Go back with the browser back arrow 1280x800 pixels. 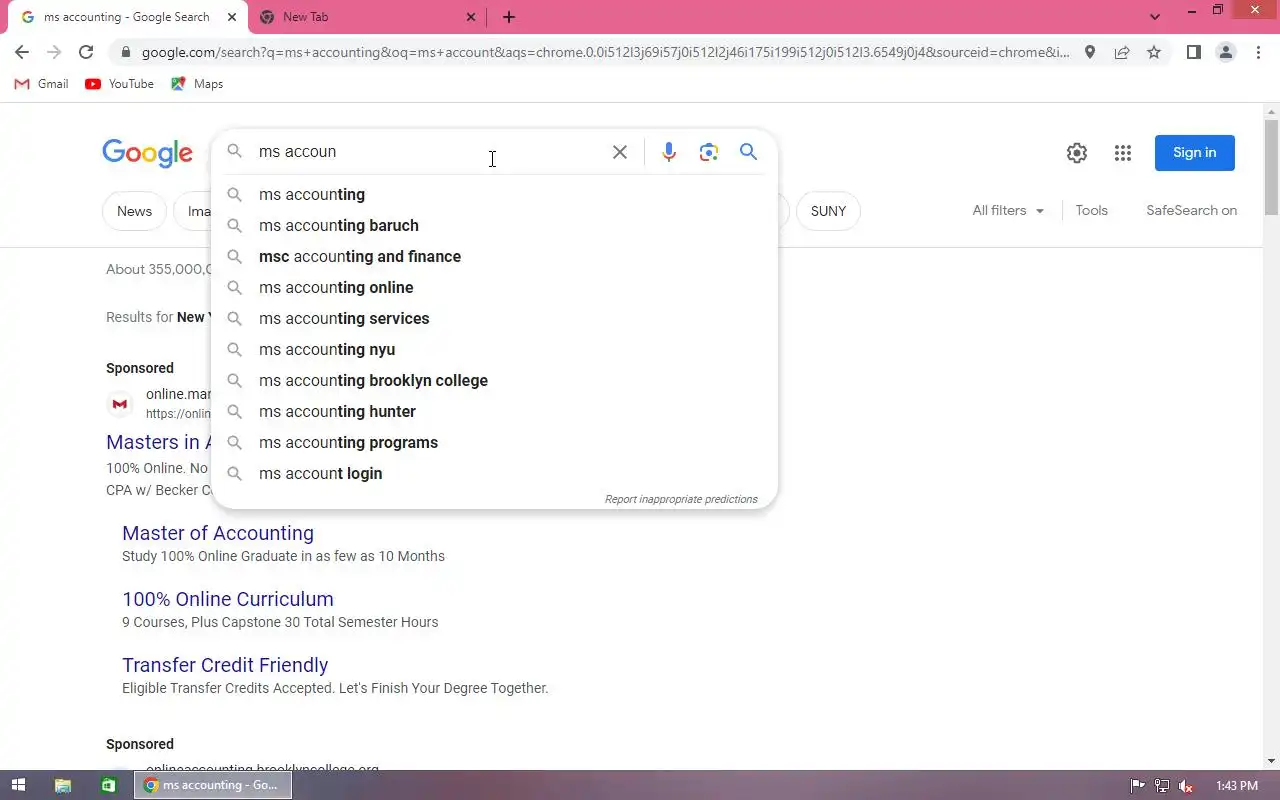(x=22, y=52)
